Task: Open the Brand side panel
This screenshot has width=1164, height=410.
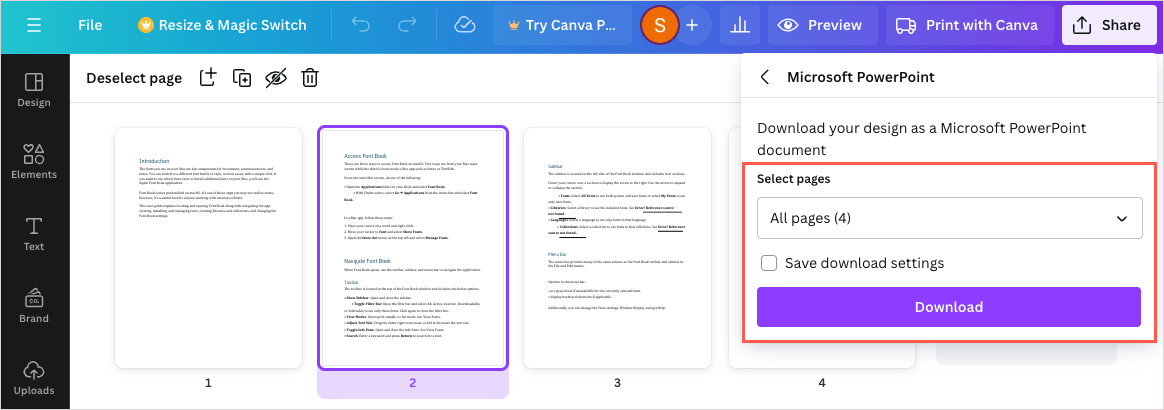Action: 34,306
